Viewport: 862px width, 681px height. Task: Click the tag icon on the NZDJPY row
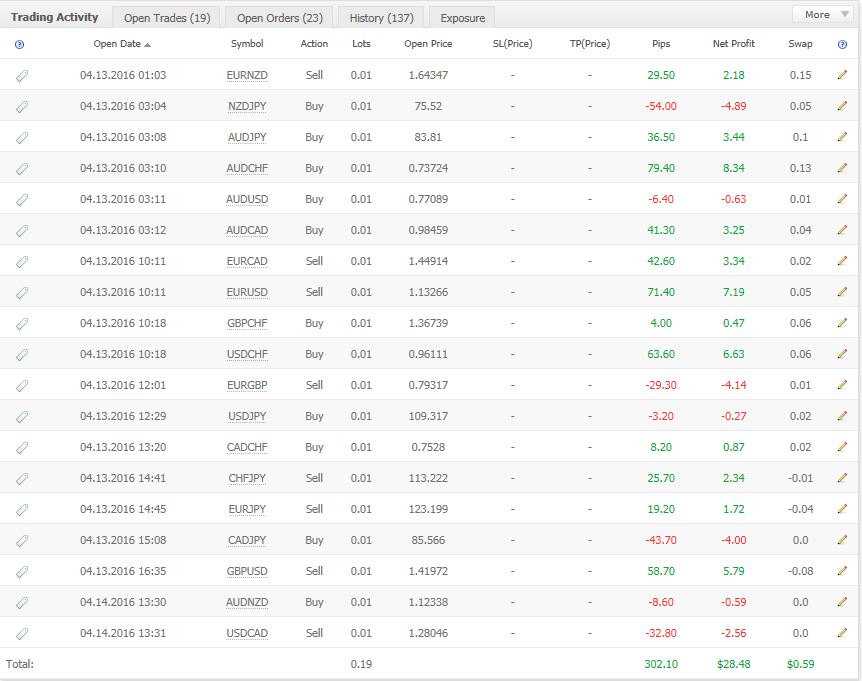(x=22, y=106)
